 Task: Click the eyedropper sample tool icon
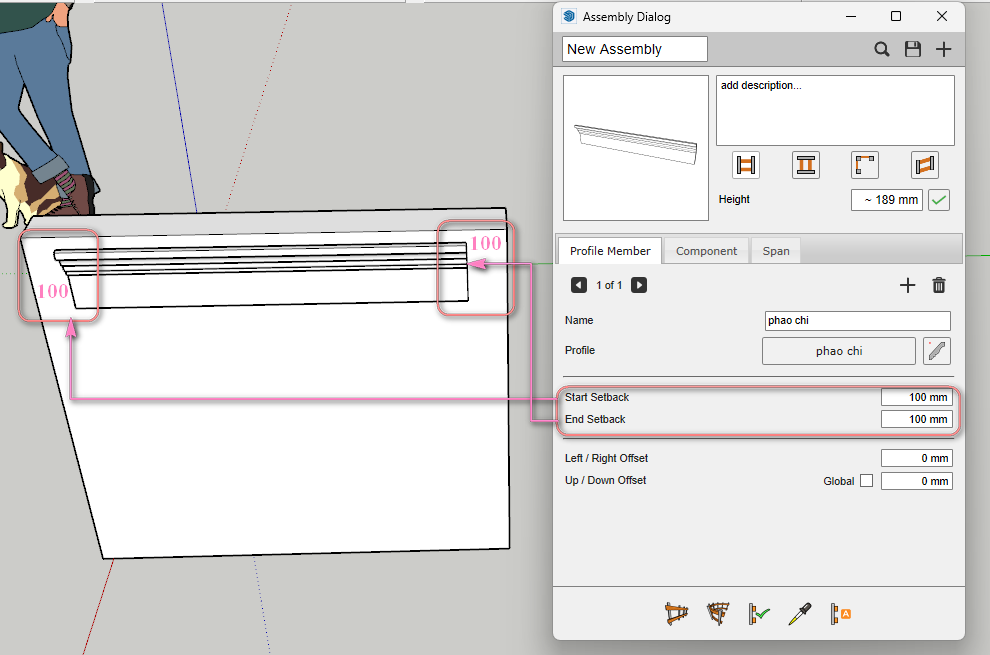pyautogui.click(x=799, y=614)
